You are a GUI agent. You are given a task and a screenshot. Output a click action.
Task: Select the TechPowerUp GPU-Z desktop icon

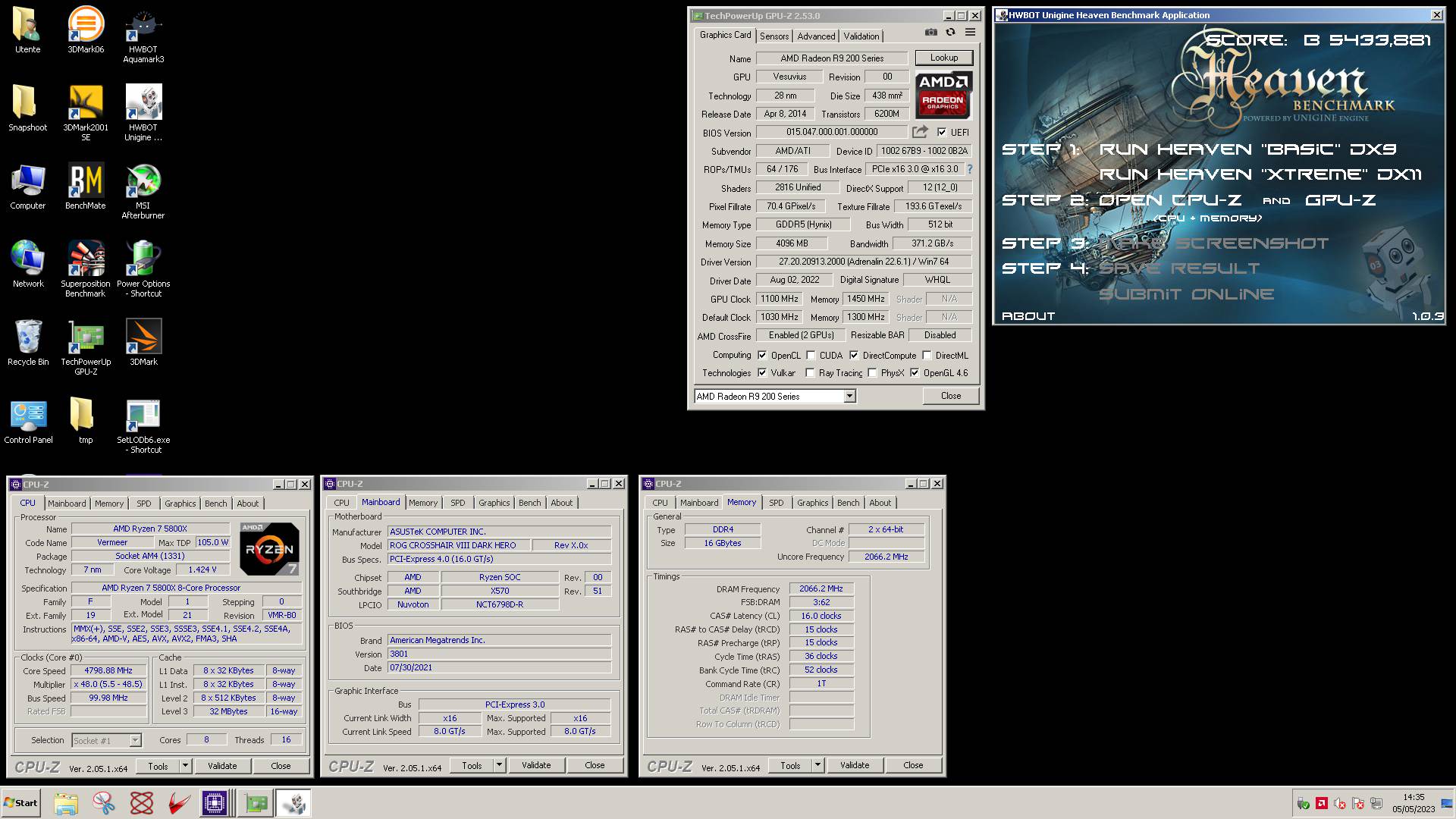click(x=86, y=347)
